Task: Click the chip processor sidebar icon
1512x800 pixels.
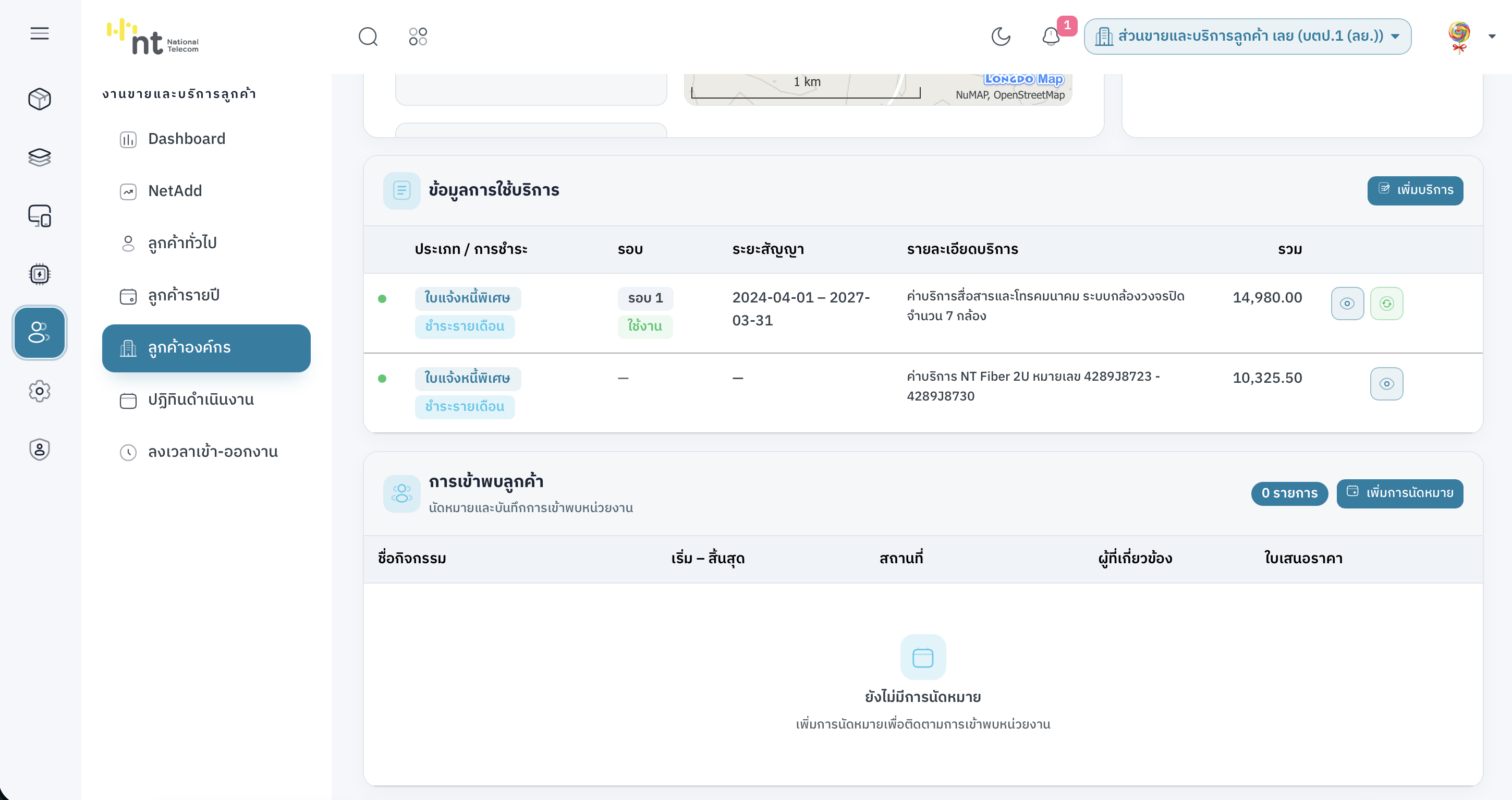Action: (x=39, y=274)
